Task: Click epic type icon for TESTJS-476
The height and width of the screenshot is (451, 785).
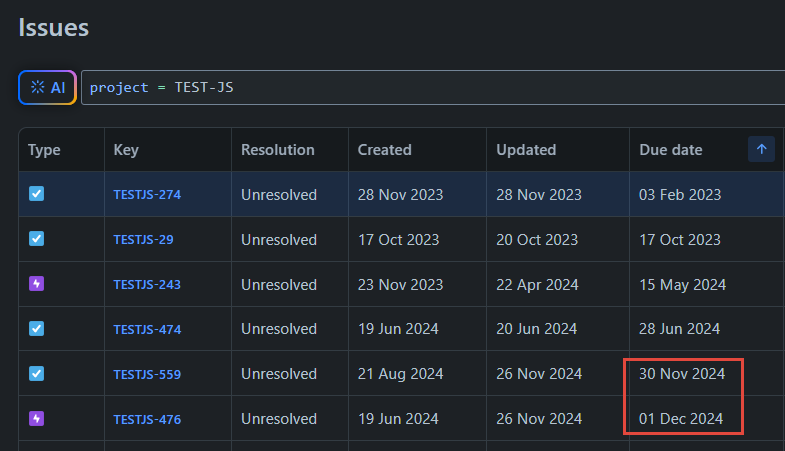Action: point(37,419)
